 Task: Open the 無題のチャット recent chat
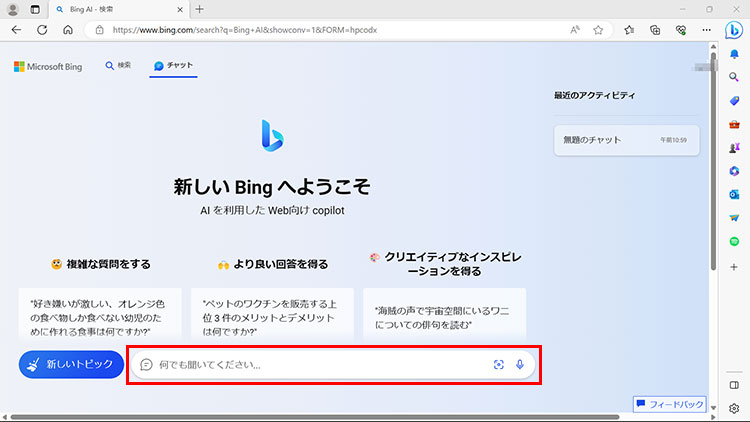[x=627, y=140]
